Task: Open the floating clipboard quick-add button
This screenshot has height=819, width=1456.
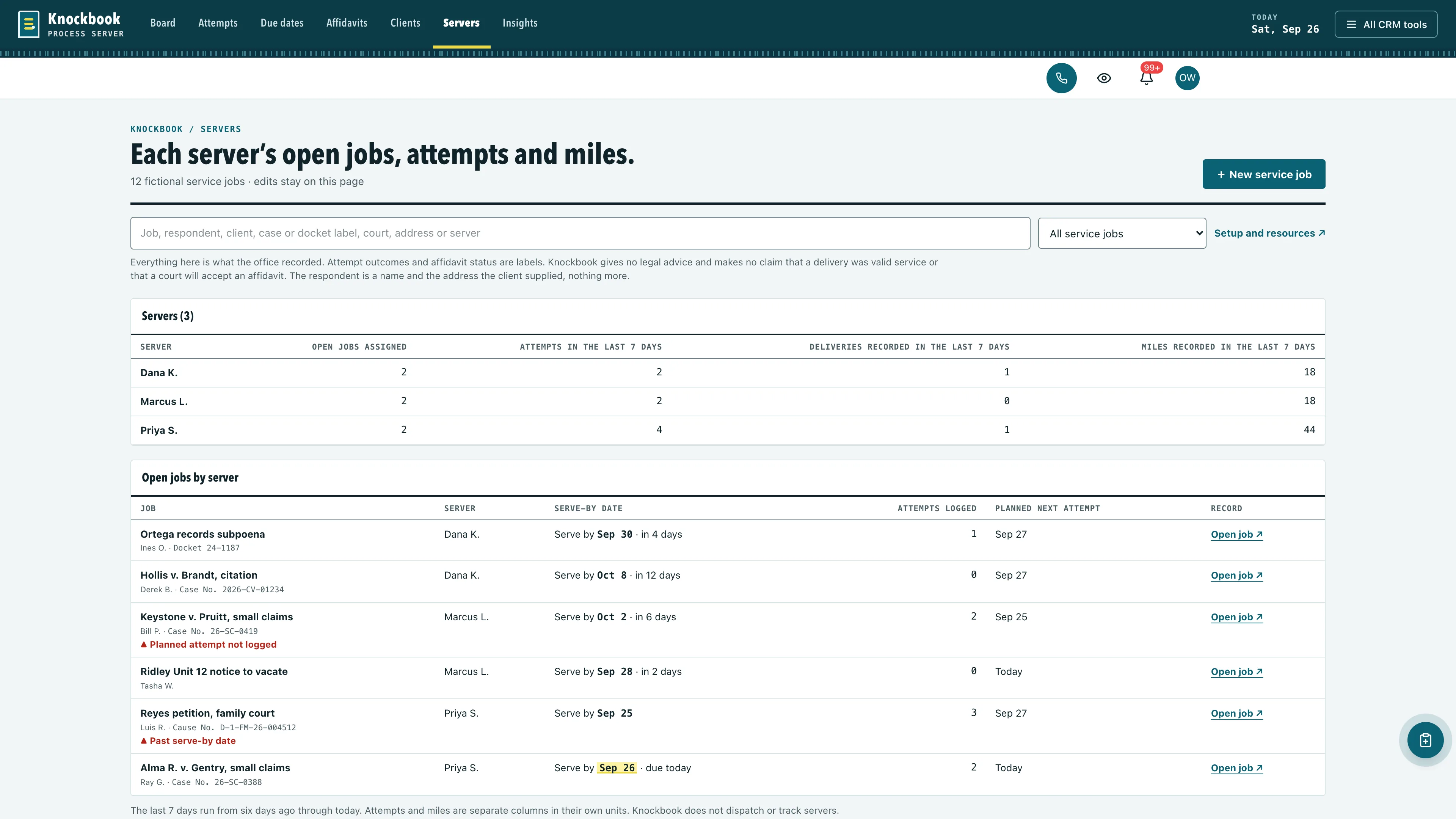Action: pos(1425,740)
